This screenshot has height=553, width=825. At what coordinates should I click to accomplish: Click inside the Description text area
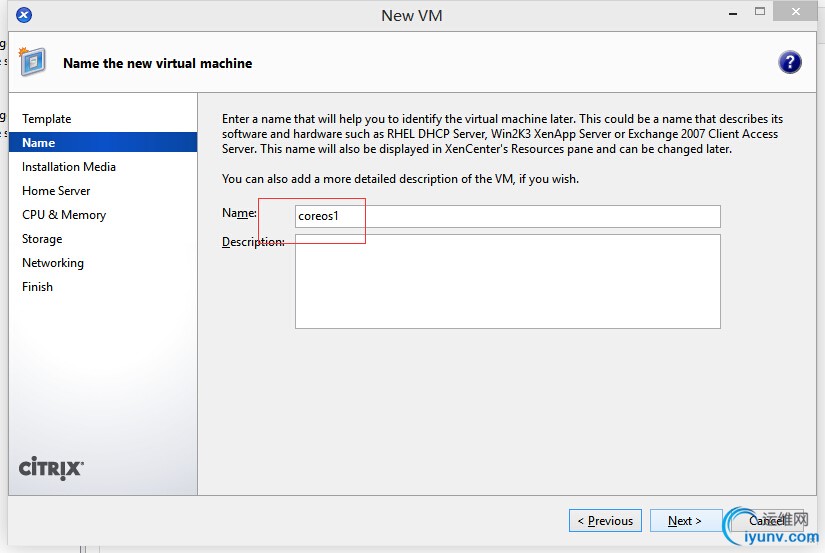507,281
